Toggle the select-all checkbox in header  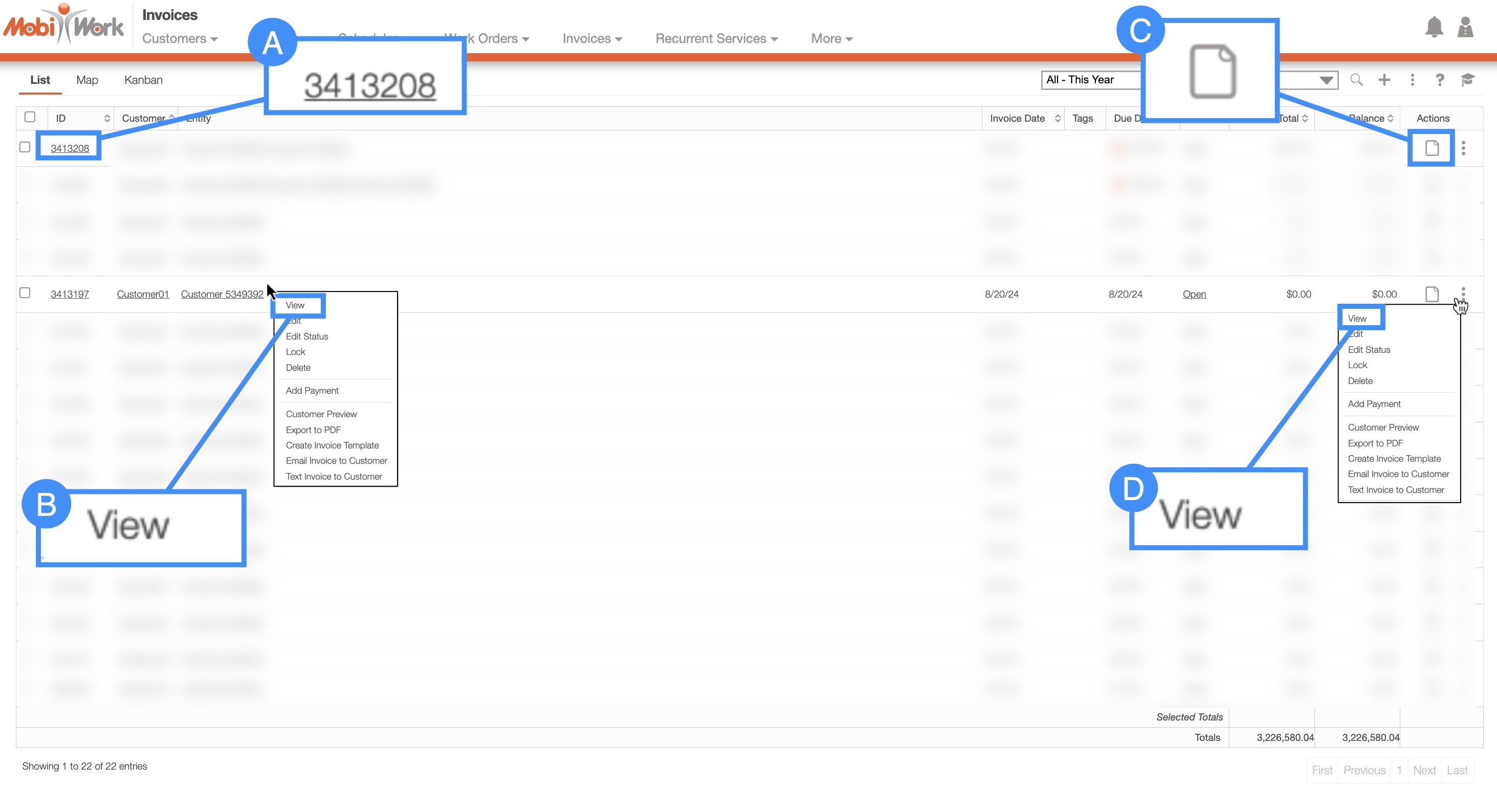coord(30,117)
